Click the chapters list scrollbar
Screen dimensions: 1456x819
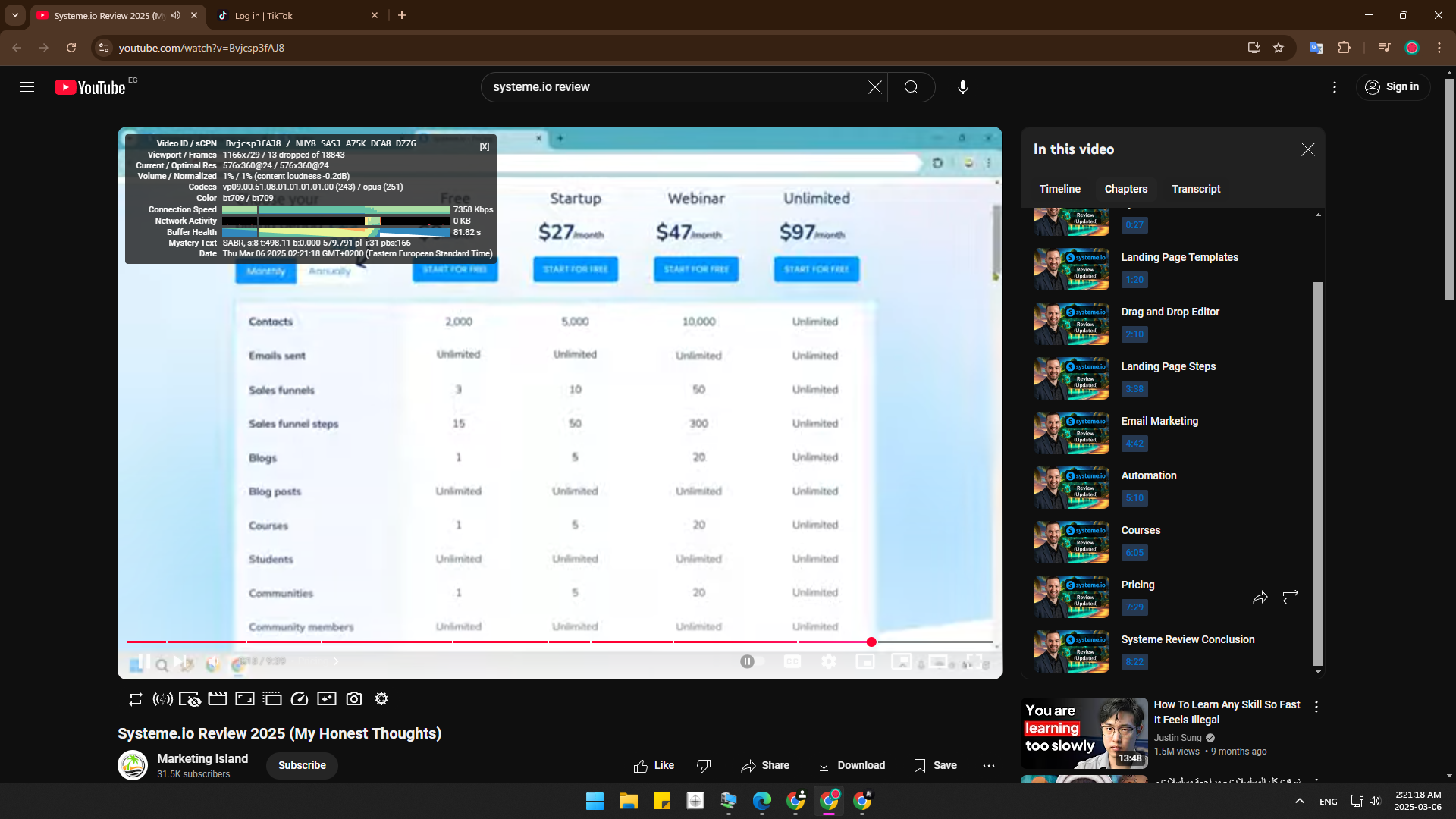point(1318,474)
